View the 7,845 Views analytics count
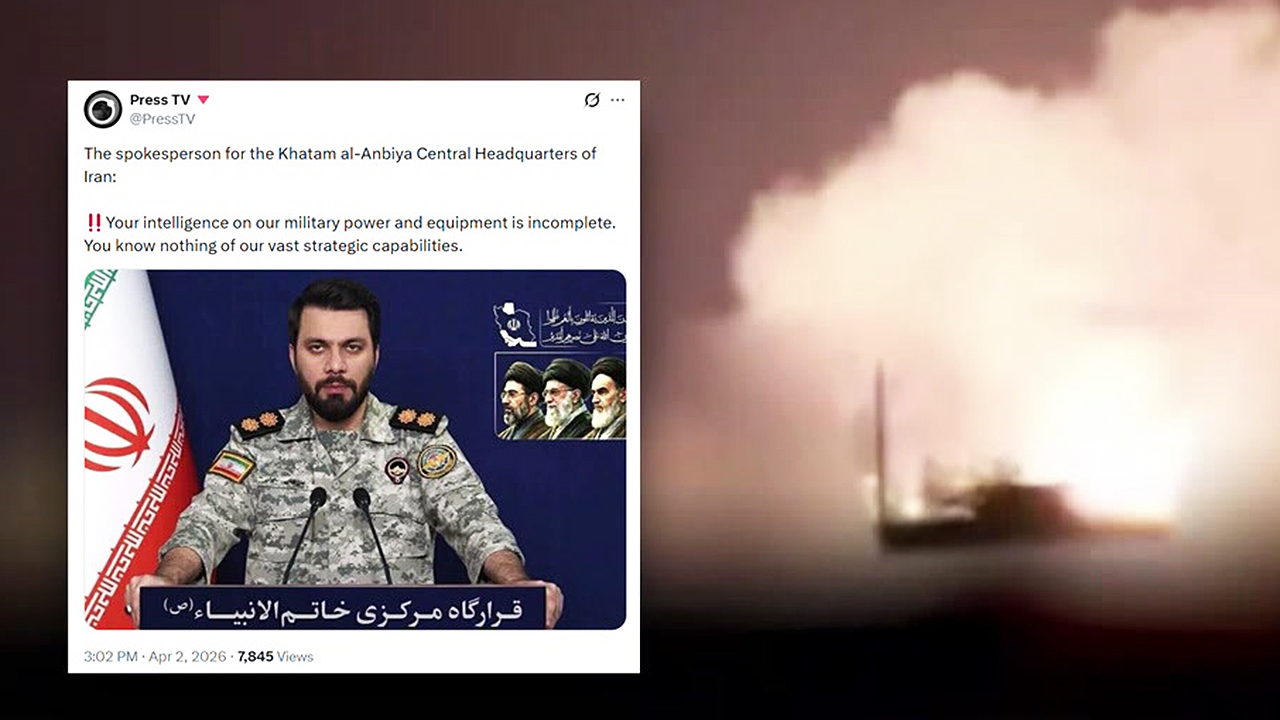 coord(275,657)
